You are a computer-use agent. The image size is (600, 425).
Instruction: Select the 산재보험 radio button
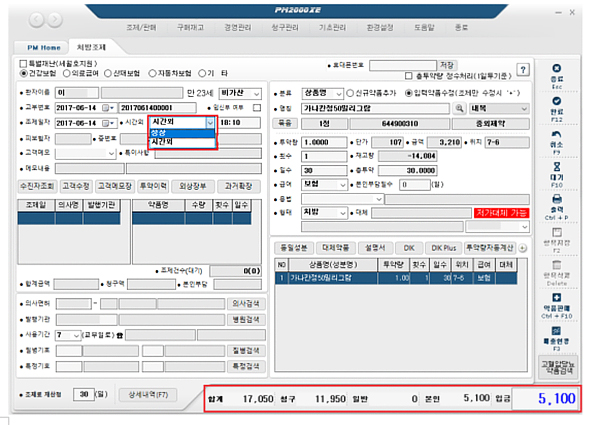click(108, 73)
